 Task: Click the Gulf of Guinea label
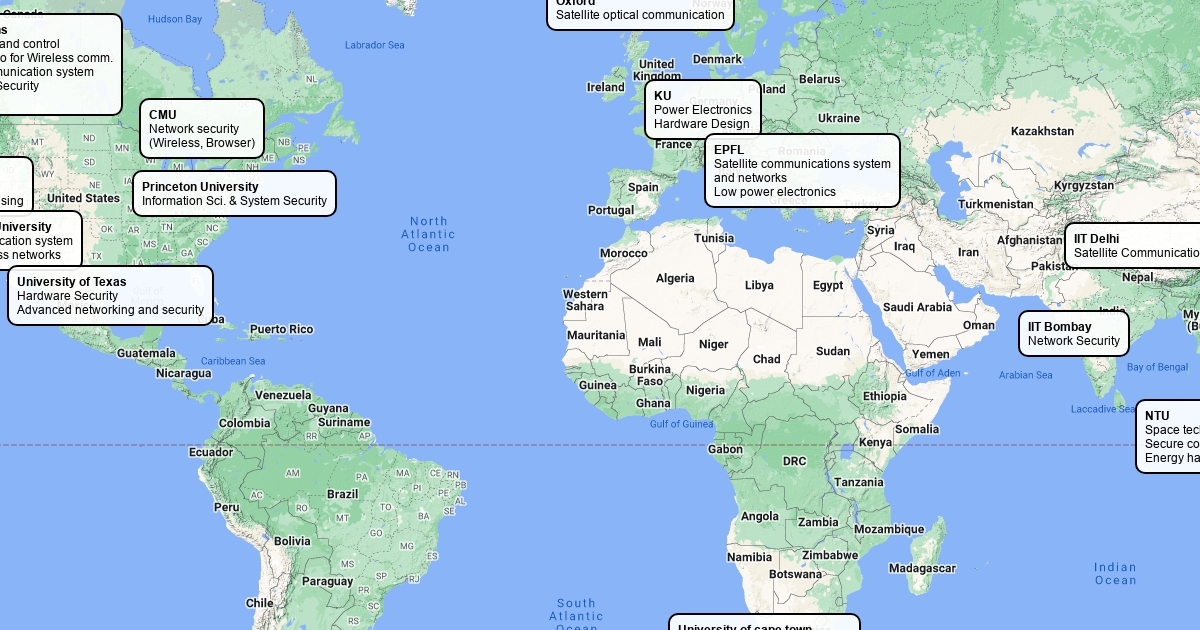pyautogui.click(x=681, y=424)
